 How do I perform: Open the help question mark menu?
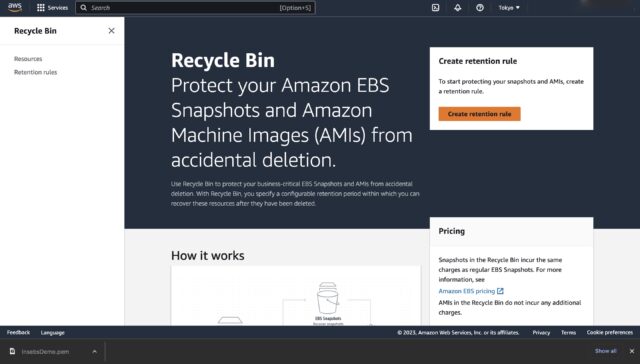pos(480,8)
